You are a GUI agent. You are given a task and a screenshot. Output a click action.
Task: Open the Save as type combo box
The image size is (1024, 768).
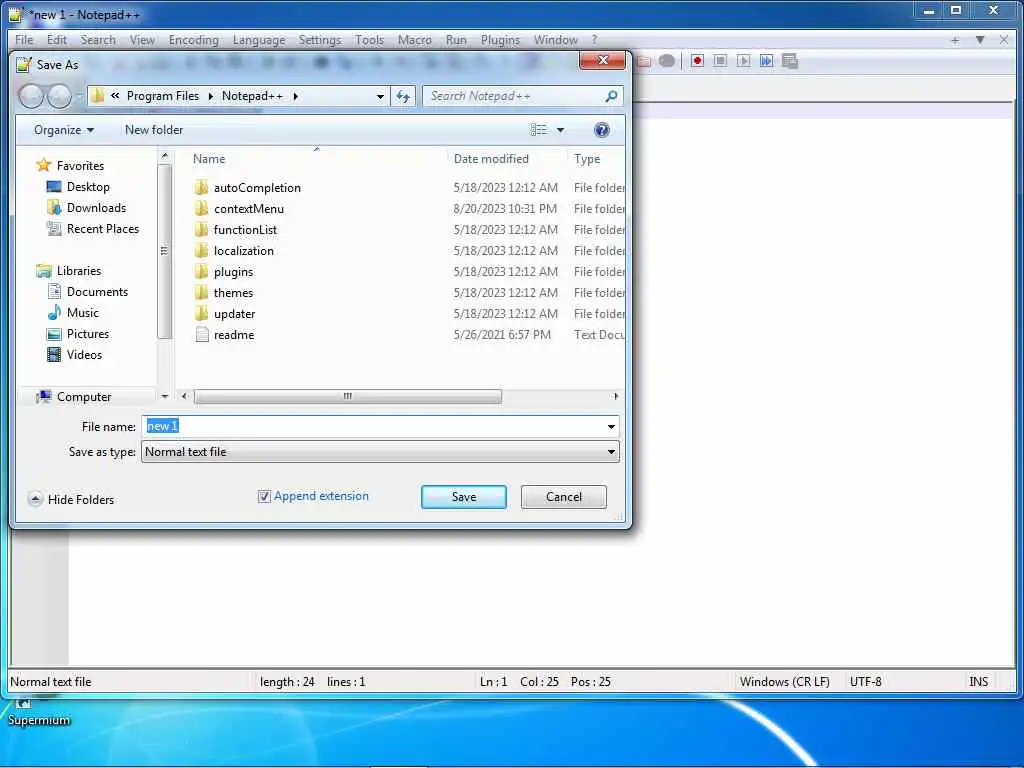point(380,452)
